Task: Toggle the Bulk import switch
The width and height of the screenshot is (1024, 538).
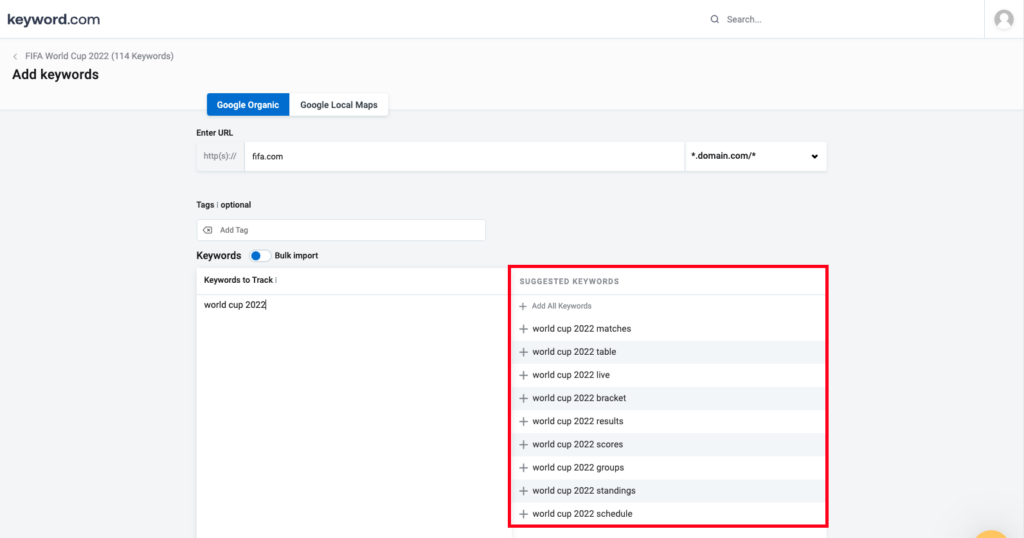Action: (260, 256)
